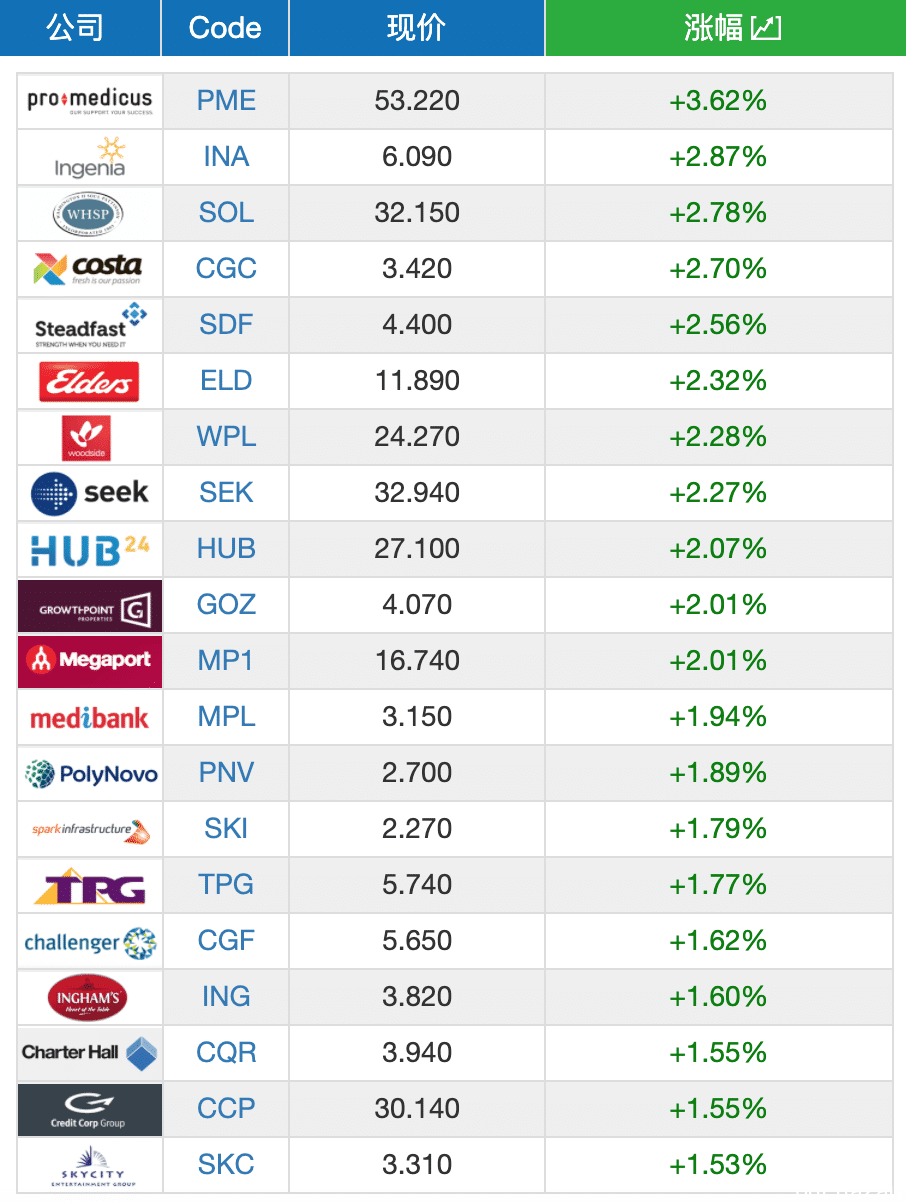This screenshot has height=1202, width=906.
Task: Click the chart icon in 涨幅 header
Action: [x=765, y=28]
